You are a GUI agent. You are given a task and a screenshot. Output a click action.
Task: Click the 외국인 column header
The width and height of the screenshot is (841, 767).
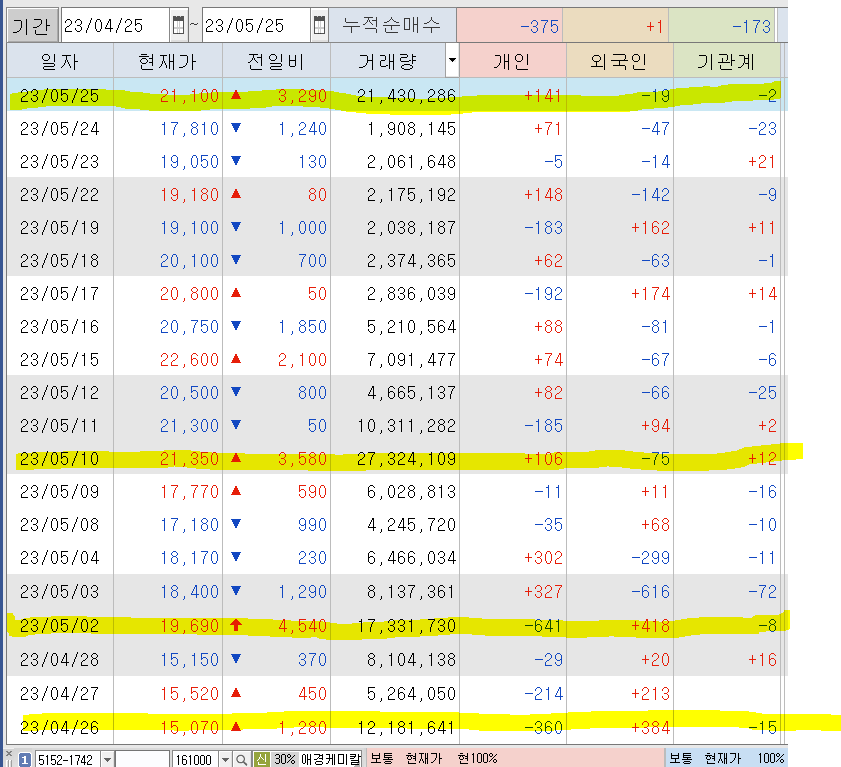(x=619, y=61)
